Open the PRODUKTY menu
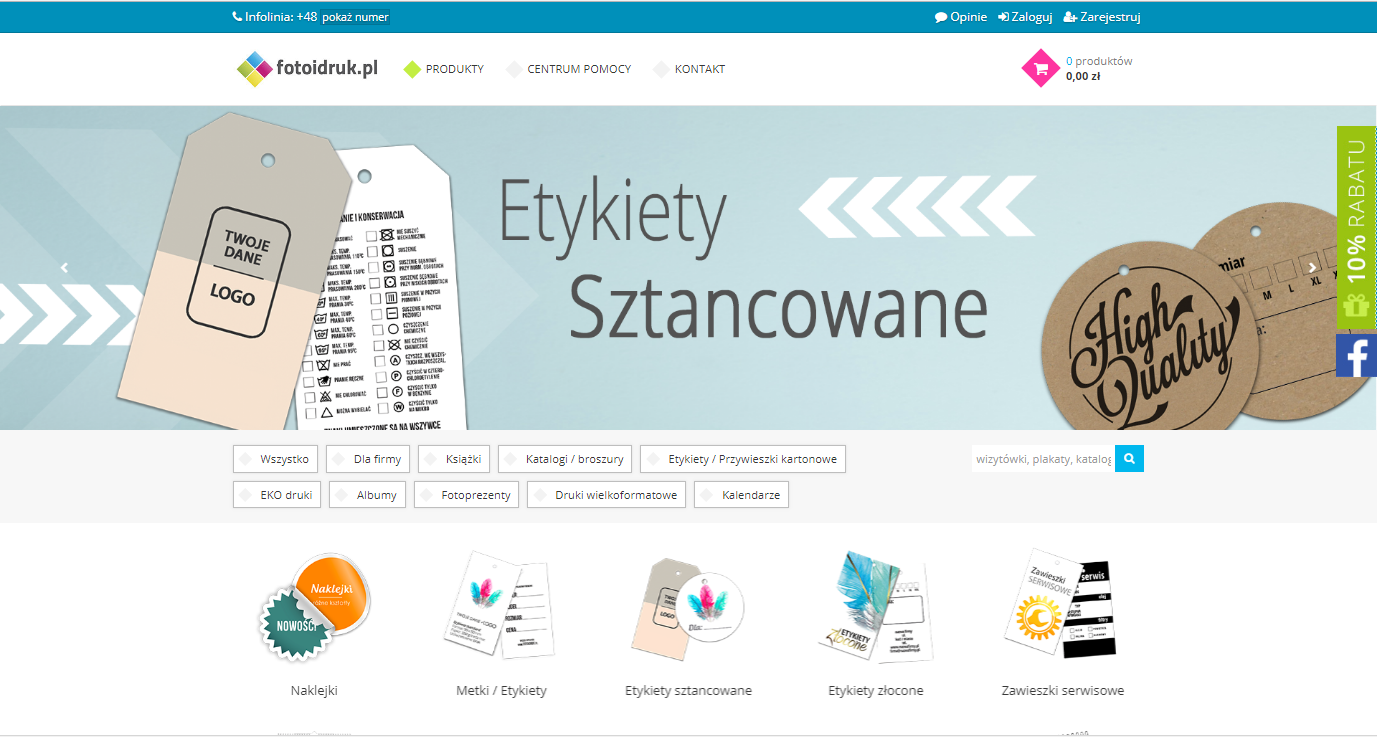1377x737 pixels. click(444, 69)
